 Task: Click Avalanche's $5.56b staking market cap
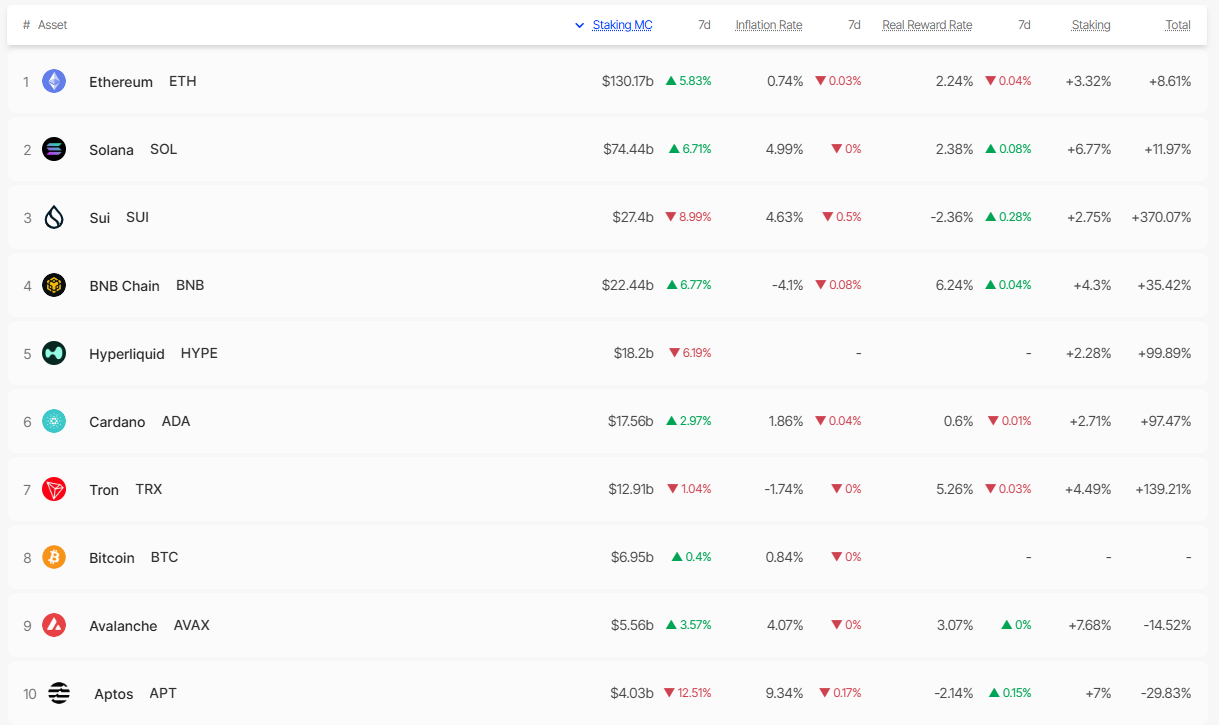633,625
